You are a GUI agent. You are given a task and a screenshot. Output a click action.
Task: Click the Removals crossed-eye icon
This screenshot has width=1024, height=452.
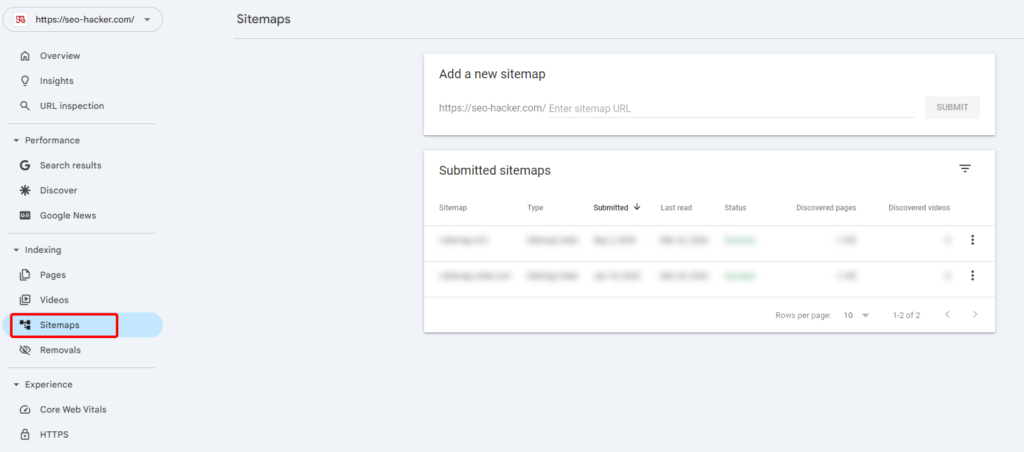click(25, 350)
